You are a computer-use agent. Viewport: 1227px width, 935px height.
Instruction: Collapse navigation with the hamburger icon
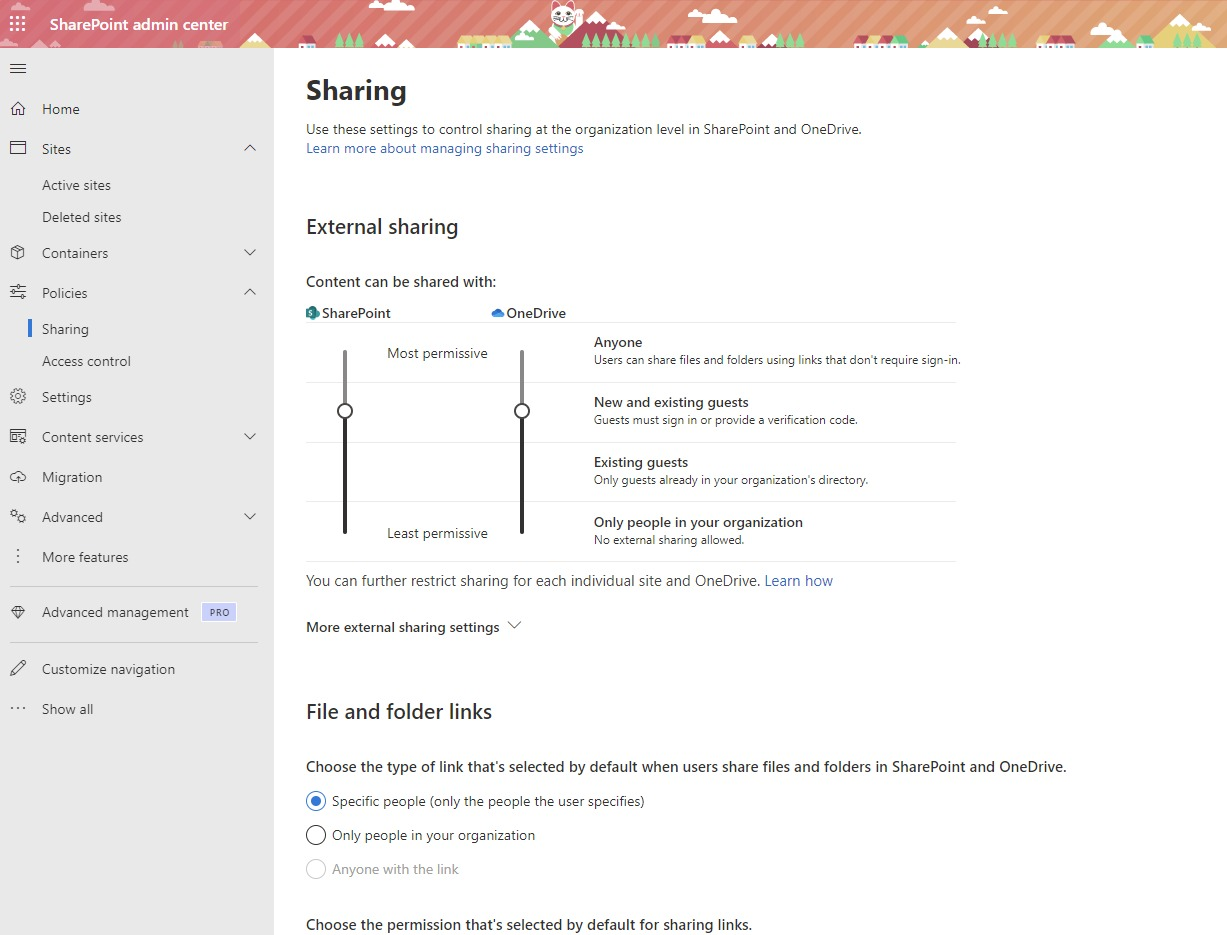coord(18,68)
